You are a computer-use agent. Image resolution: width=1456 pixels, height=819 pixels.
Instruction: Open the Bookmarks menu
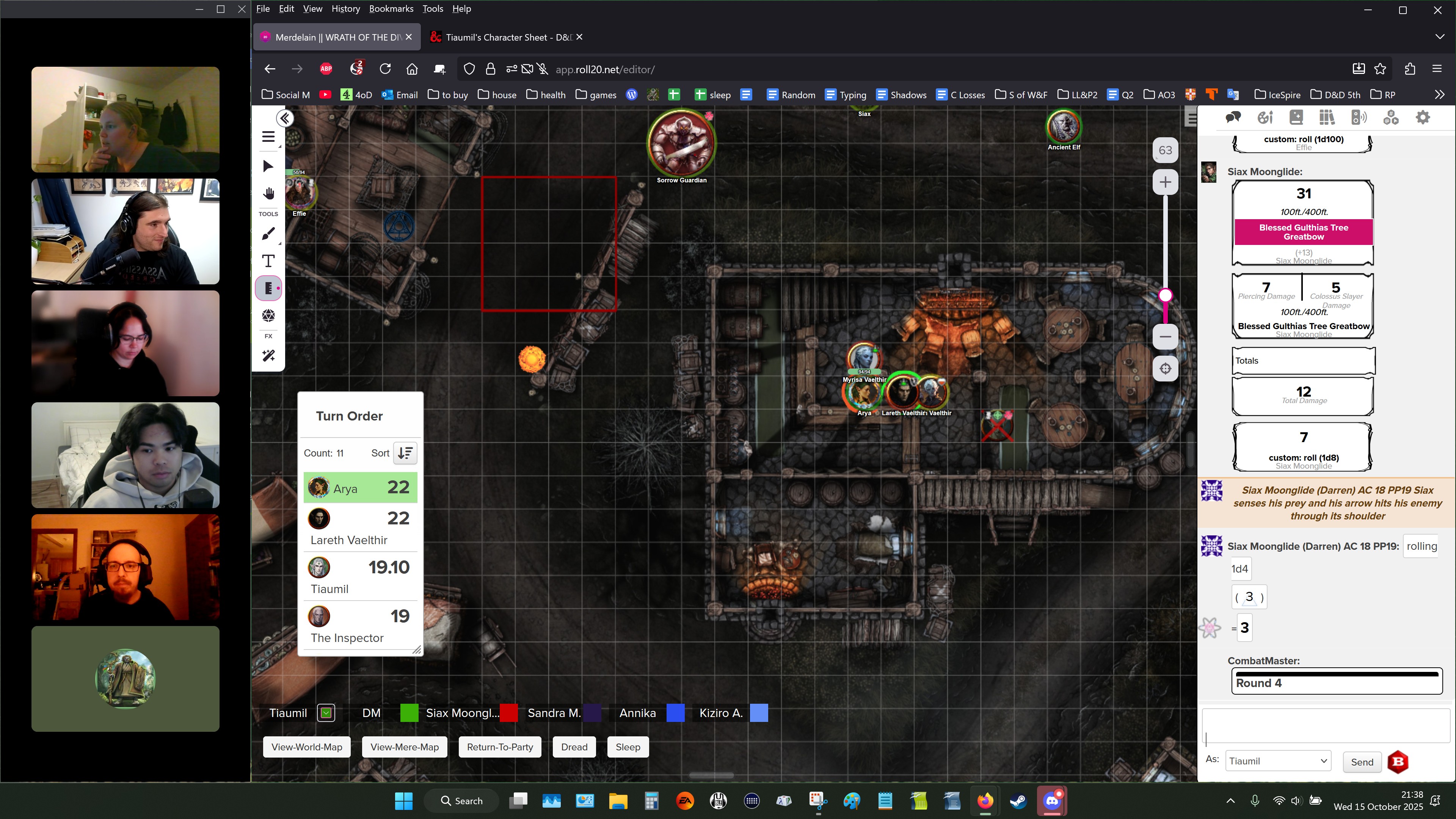(x=391, y=8)
